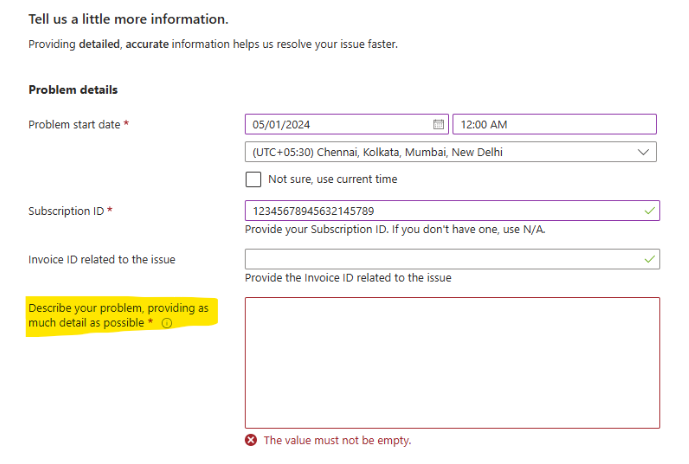
Task: Expand the time zone dropdown chevron
Action: (643, 152)
